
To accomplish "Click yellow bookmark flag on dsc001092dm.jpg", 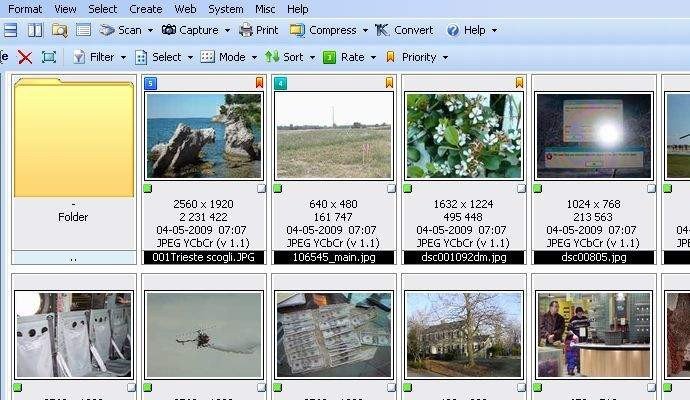I will coord(519,82).
